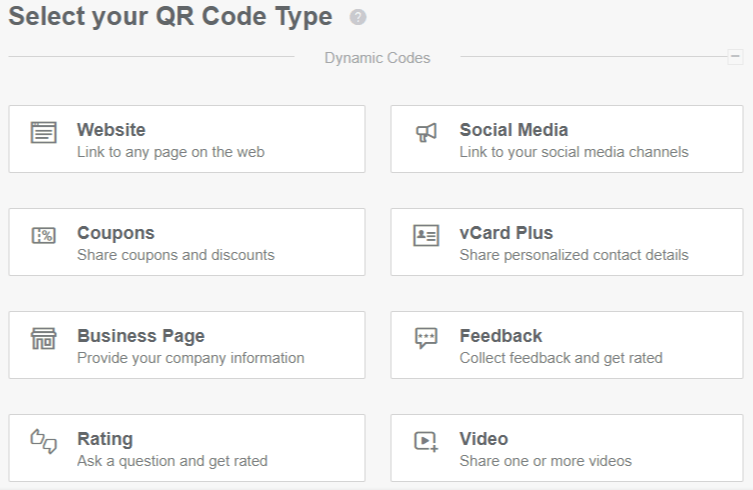This screenshot has width=753, height=490.
Task: Select the Feedback title text
Action: pos(500,336)
